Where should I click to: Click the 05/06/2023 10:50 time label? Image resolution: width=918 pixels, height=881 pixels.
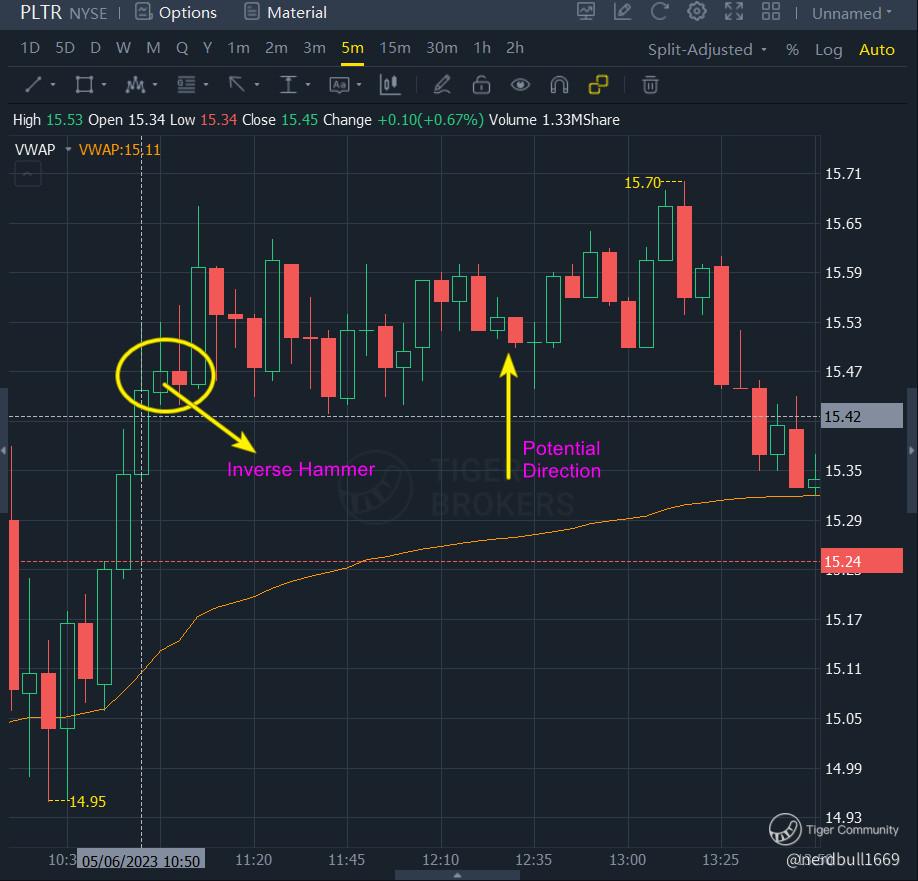coord(141,861)
